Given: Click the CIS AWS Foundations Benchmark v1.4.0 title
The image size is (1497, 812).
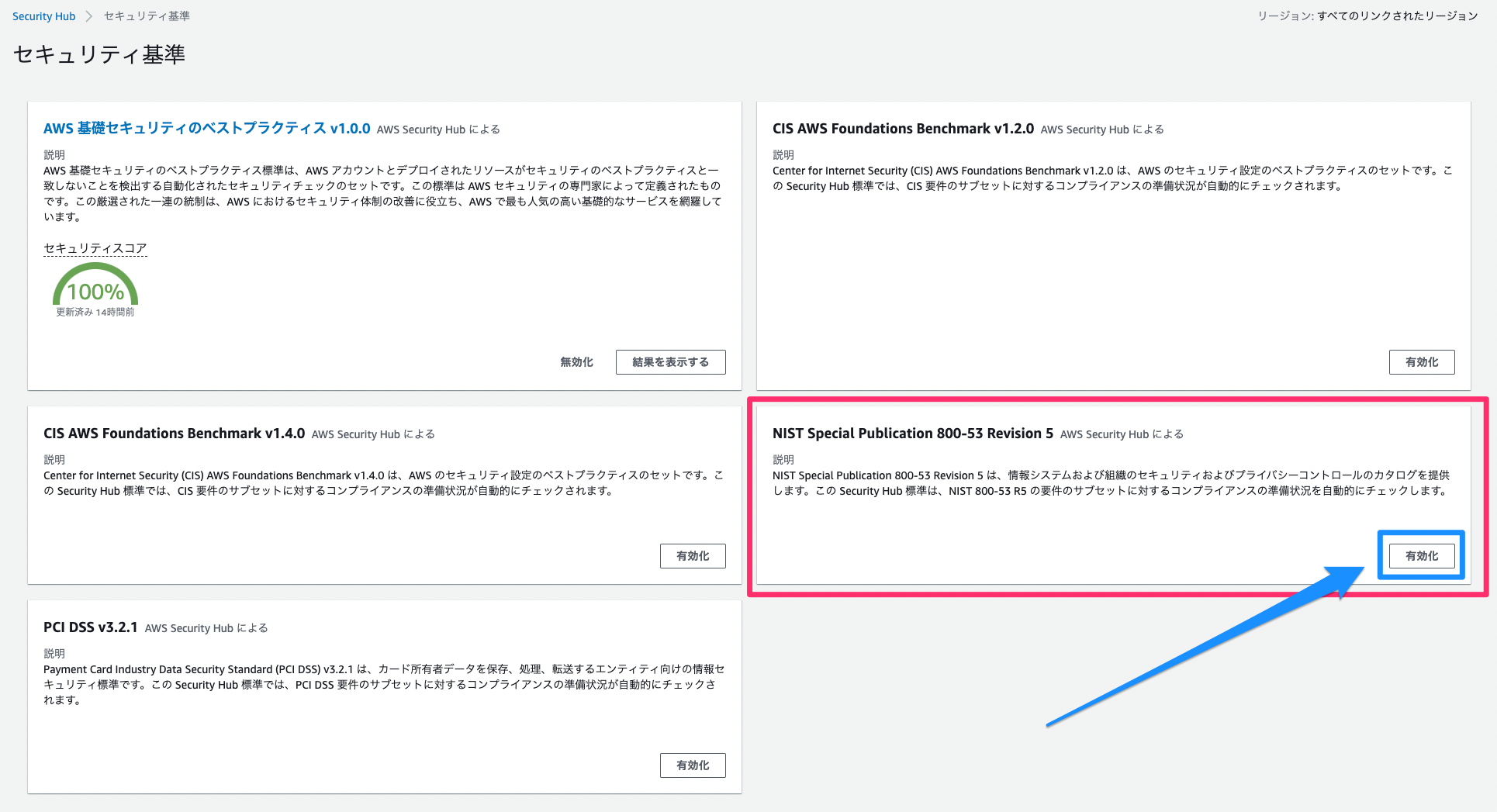Looking at the screenshot, I should [x=174, y=434].
